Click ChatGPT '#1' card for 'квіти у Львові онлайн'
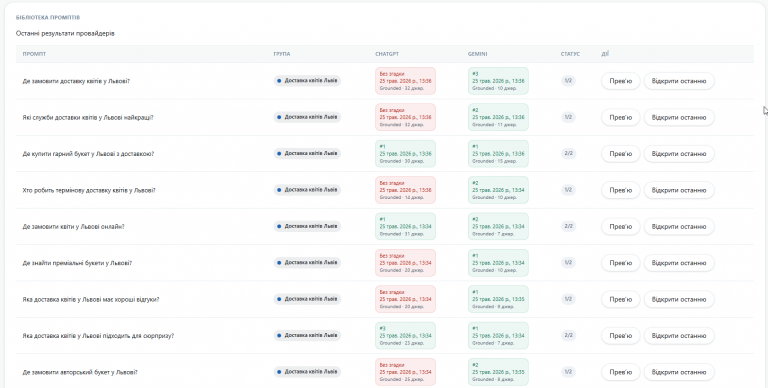Viewport: 768px width, 388px height. point(405,226)
